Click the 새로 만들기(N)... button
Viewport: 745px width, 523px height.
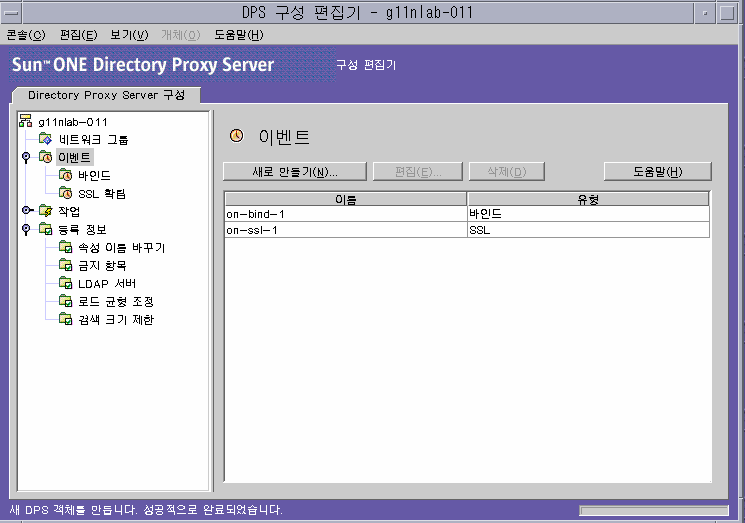coord(295,171)
